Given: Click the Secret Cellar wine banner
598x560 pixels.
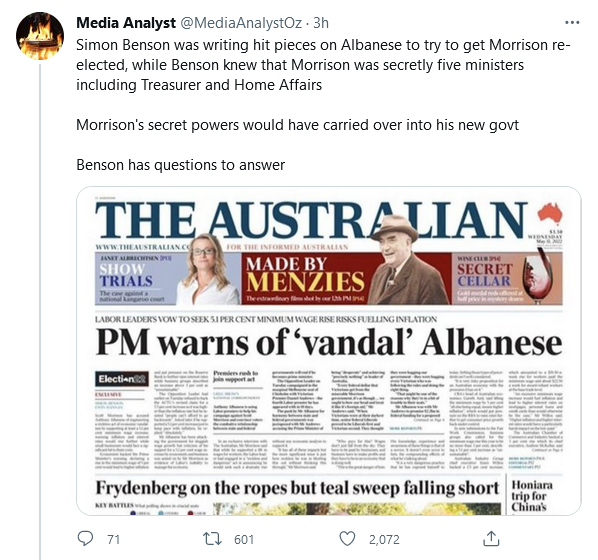Looking at the screenshot, I should pyautogui.click(x=507, y=279).
